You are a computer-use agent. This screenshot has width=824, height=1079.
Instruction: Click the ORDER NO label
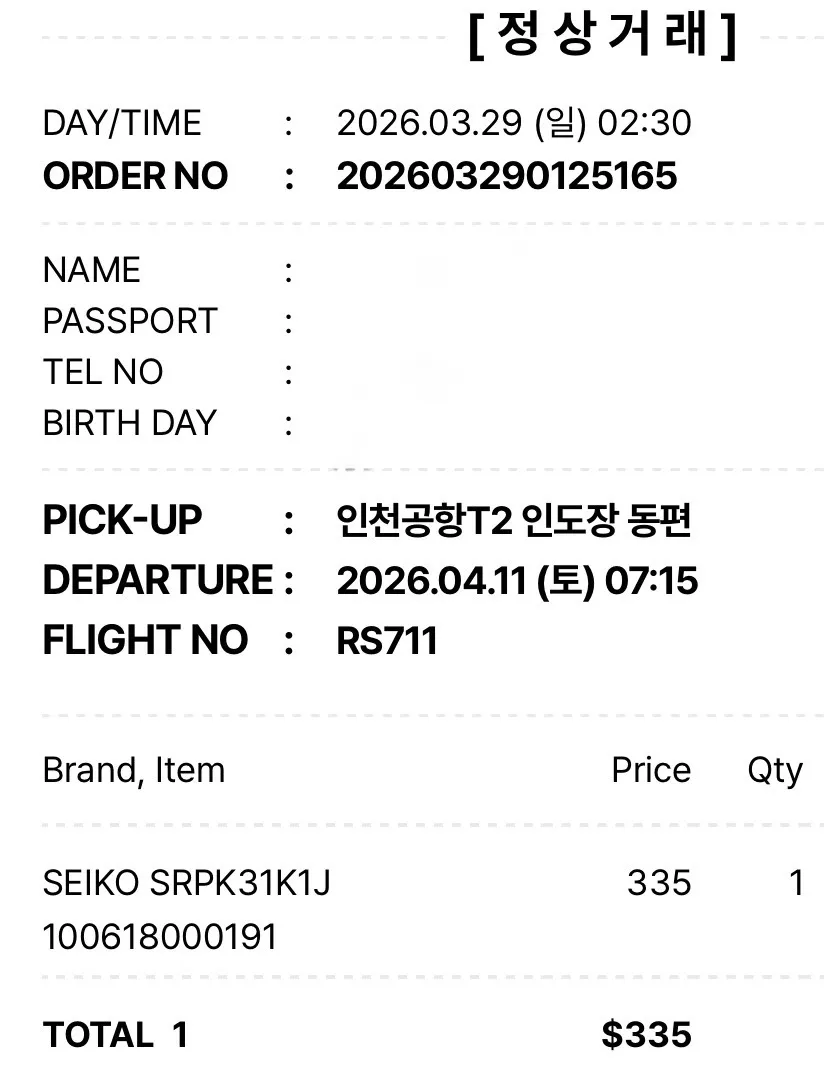point(136,176)
